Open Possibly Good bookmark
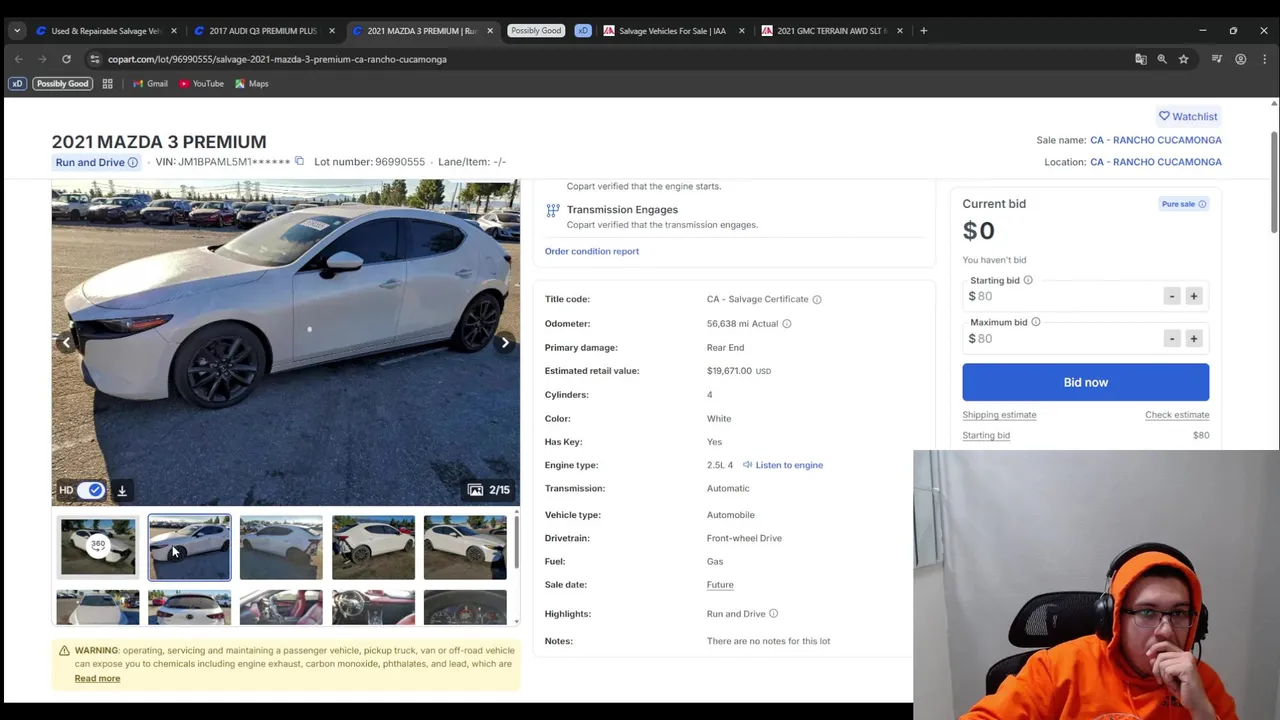1280x720 pixels. tap(62, 84)
